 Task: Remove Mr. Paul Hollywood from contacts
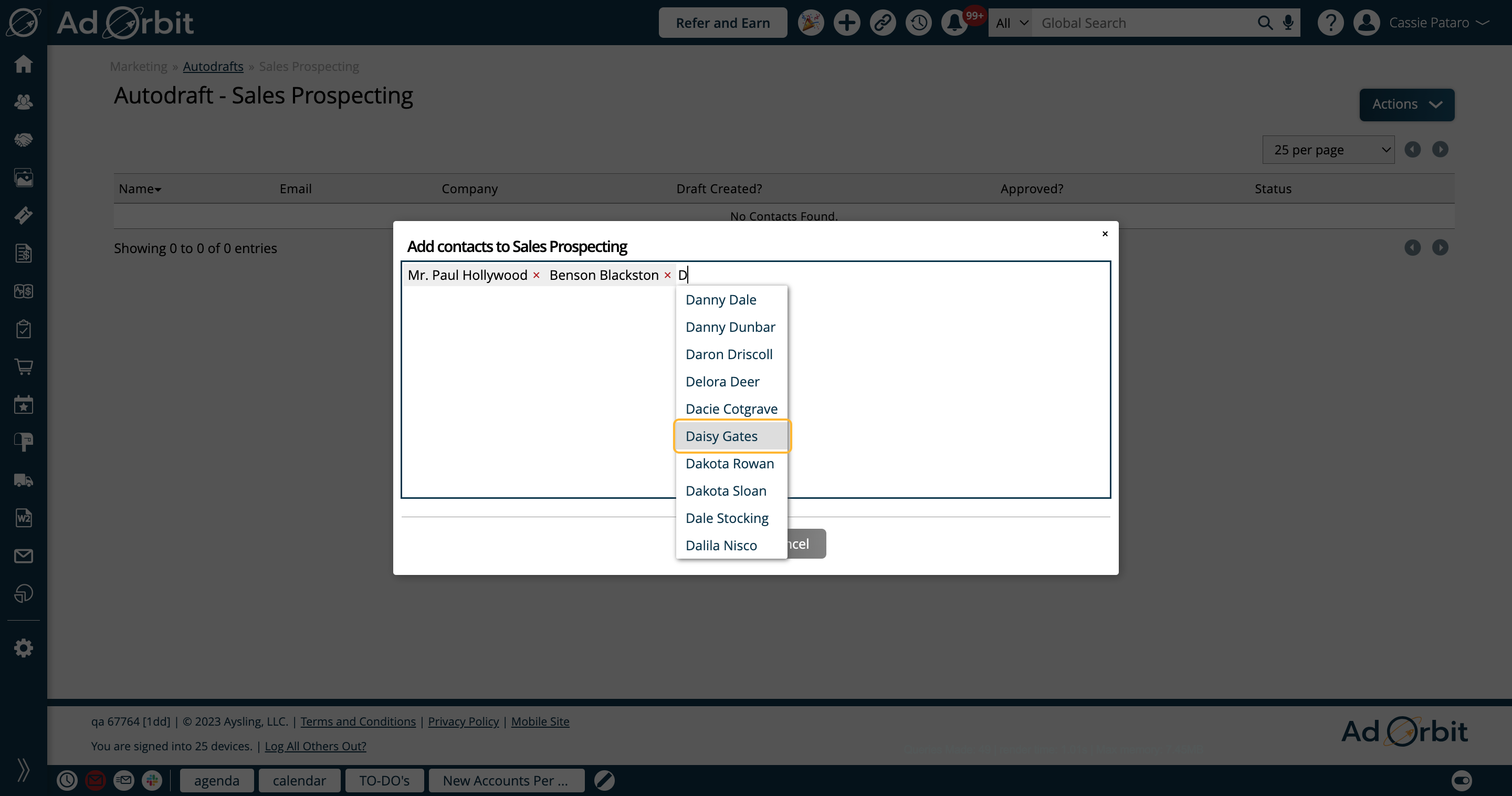[x=536, y=275]
